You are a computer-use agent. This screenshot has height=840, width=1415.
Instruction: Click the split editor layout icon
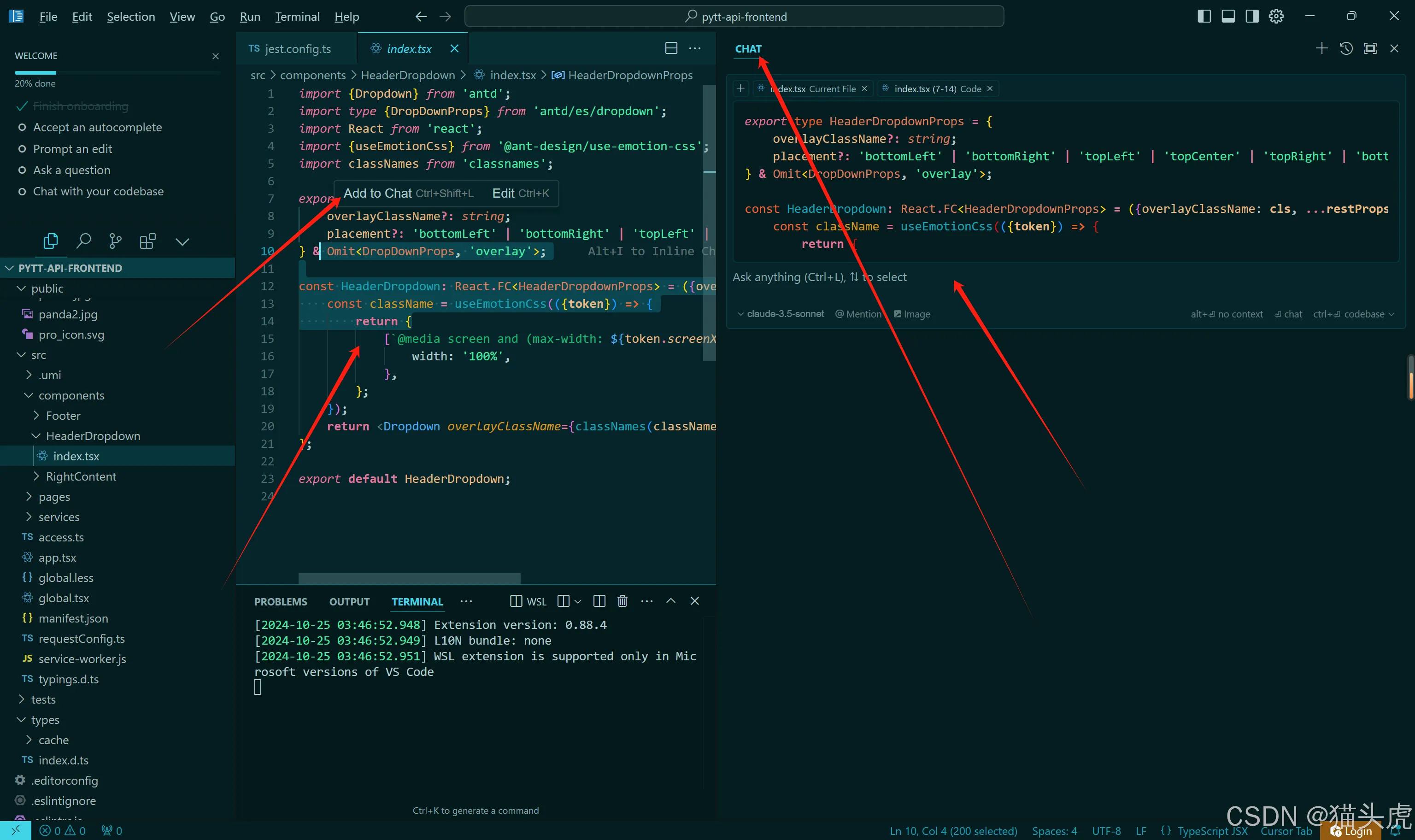[x=671, y=49]
